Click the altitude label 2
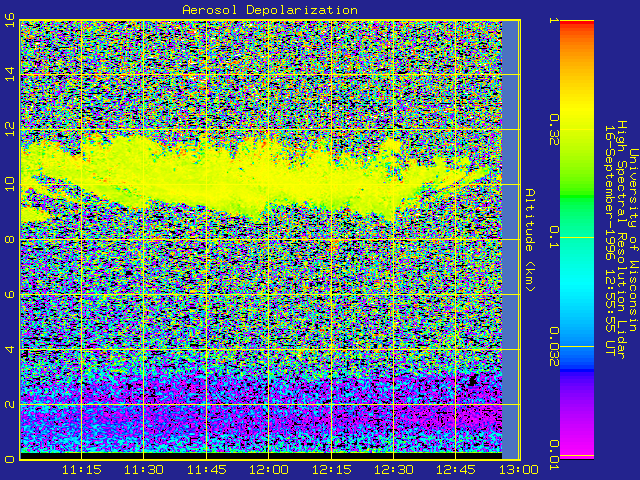 click(x=10, y=404)
